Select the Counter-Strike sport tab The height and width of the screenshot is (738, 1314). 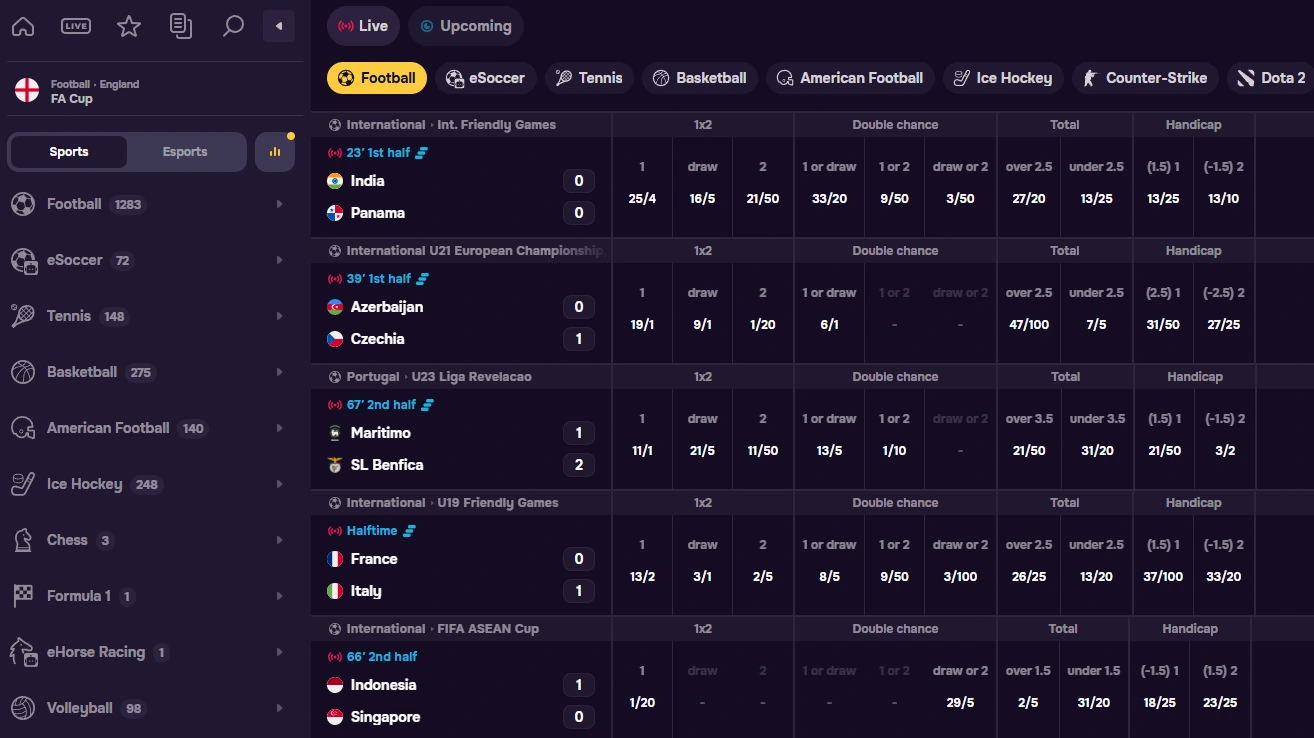pos(1145,78)
